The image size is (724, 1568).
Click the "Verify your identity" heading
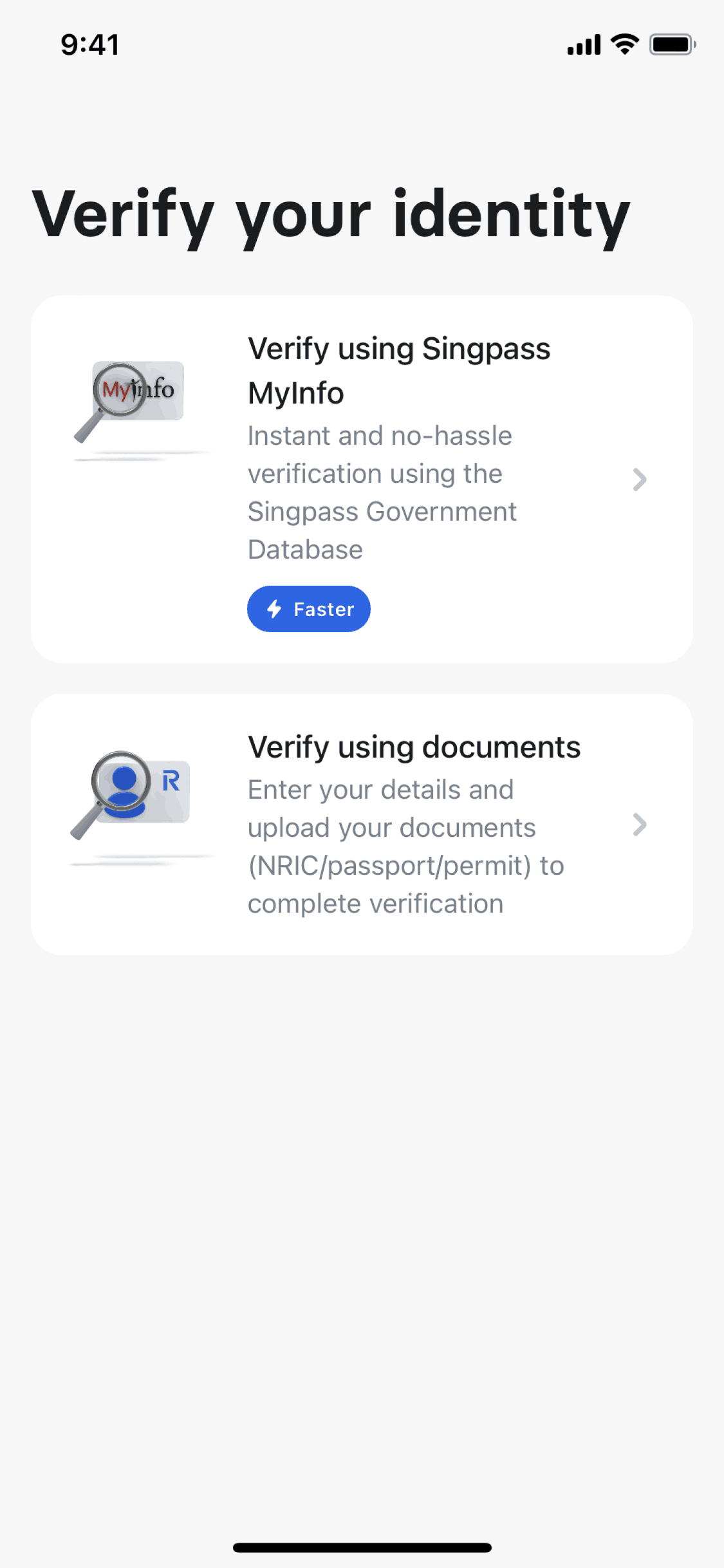[331, 214]
